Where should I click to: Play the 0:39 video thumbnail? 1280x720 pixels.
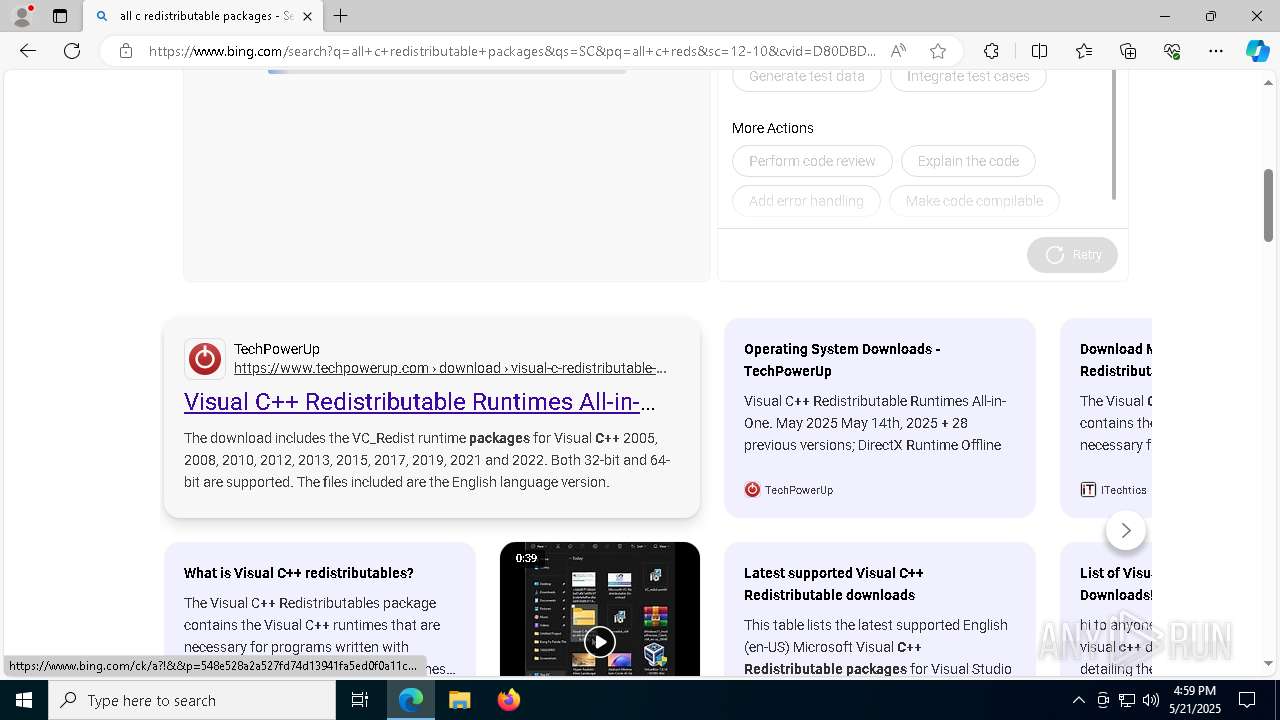point(600,641)
